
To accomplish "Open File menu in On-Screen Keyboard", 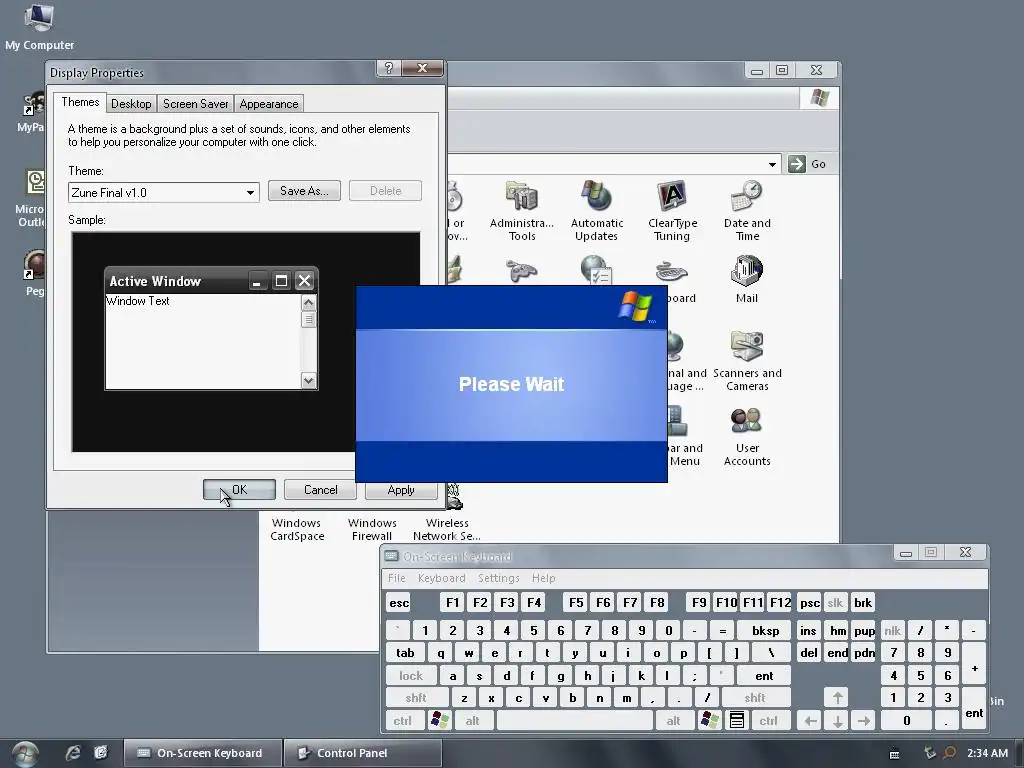I will pos(396,578).
